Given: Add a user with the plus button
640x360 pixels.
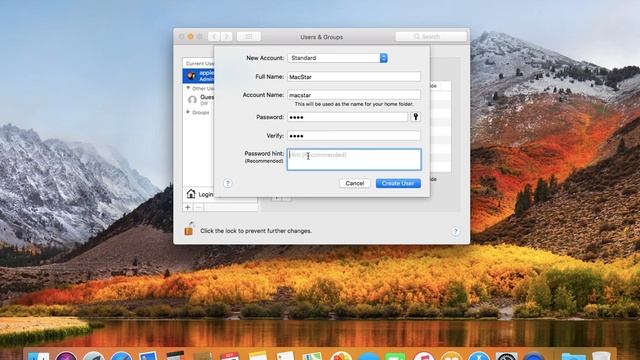Looking at the screenshot, I should (x=188, y=207).
